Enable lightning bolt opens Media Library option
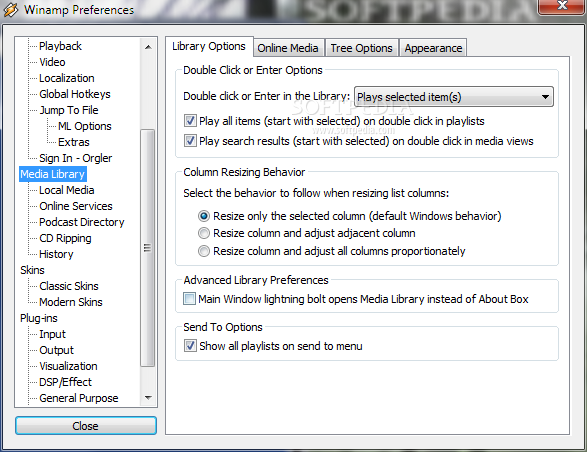Image resolution: width=587 pixels, height=452 pixels. [x=189, y=299]
